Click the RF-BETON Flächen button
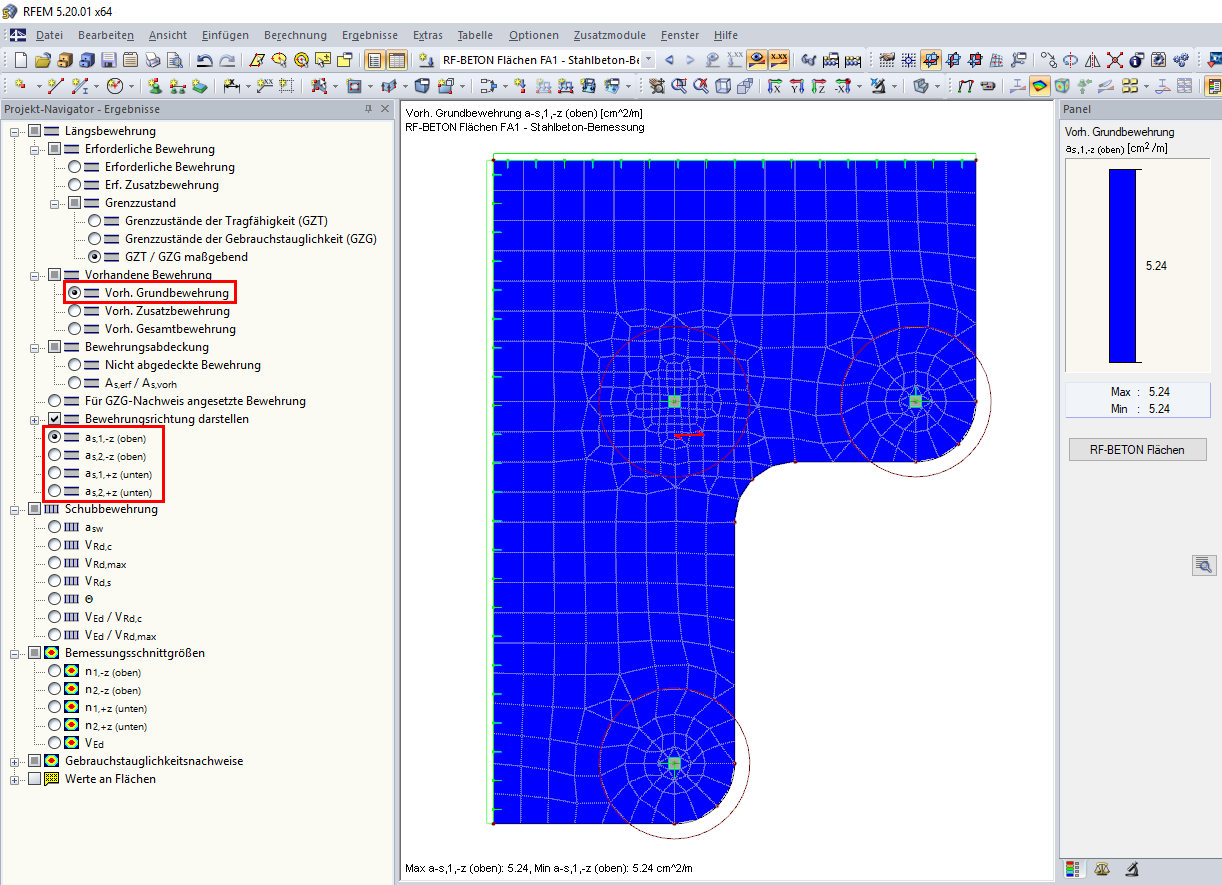This screenshot has height=885, width=1222. 1137,450
